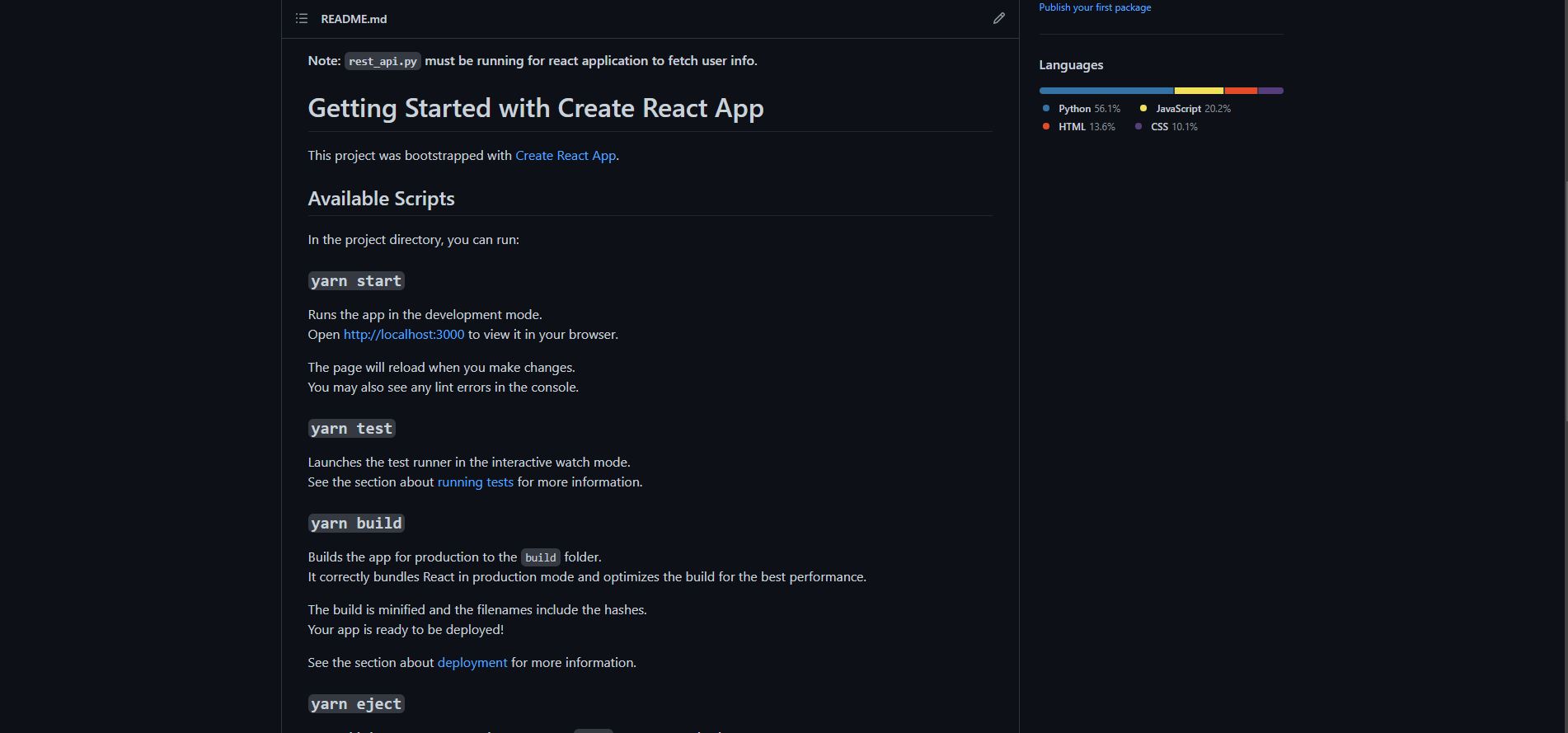Click the pencil icon to edit README.md
1568x733 pixels.
point(998,18)
